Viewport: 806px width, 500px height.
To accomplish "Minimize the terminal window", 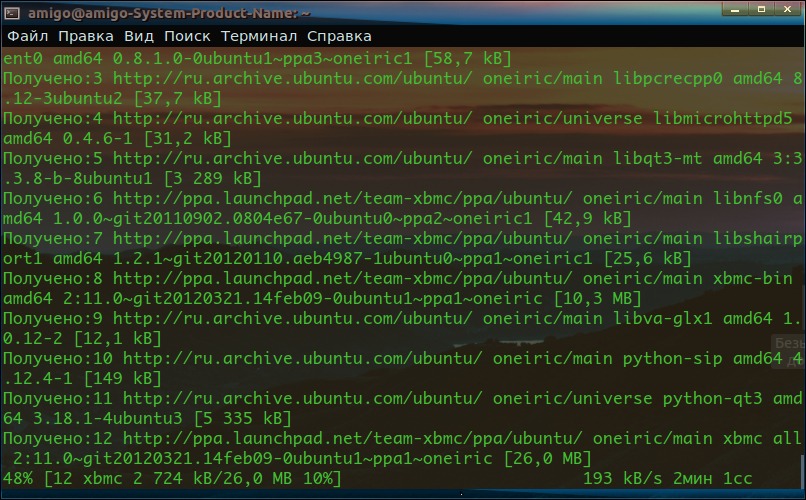I will [x=735, y=9].
